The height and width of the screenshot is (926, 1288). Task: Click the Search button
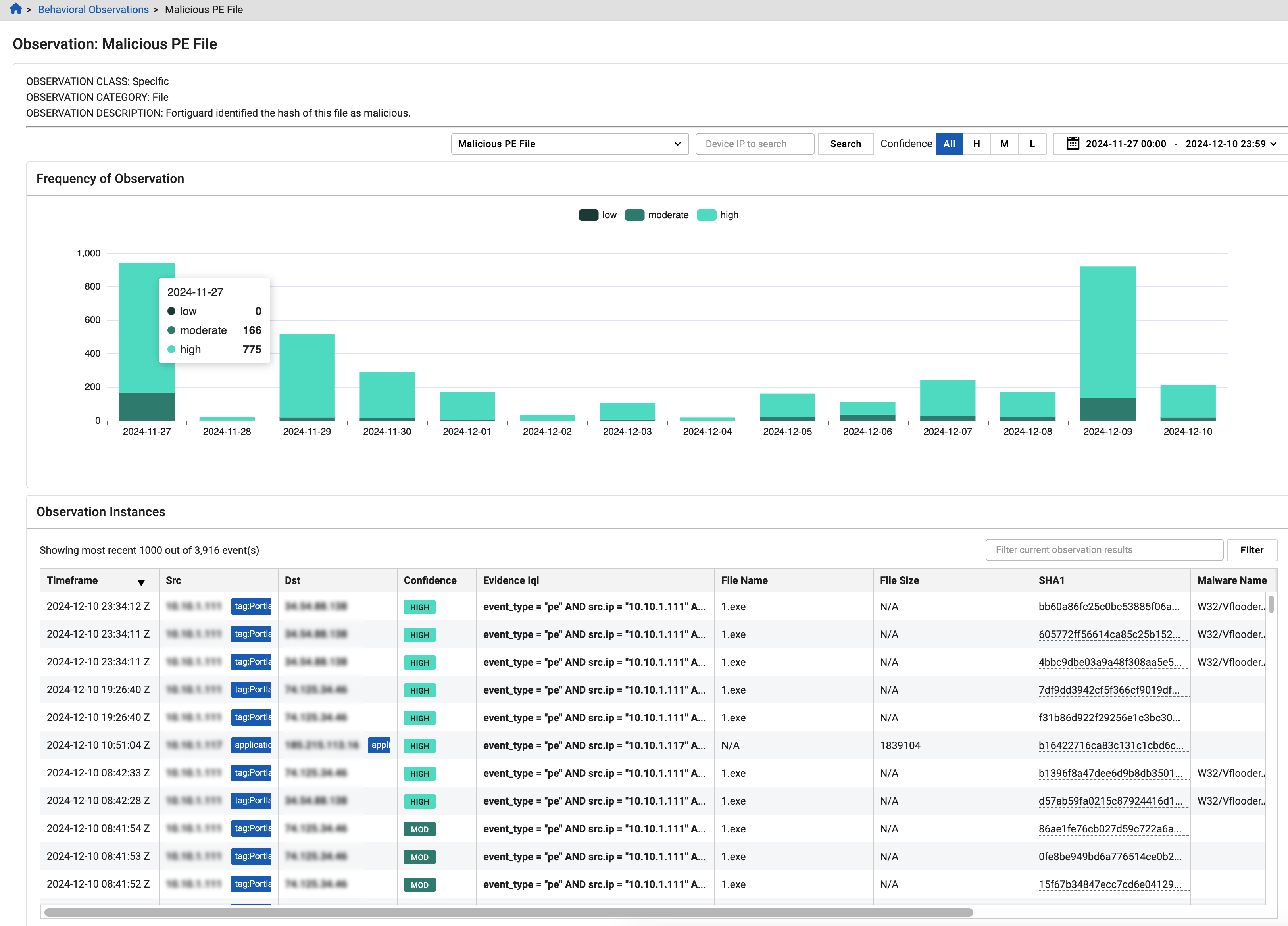(x=845, y=144)
